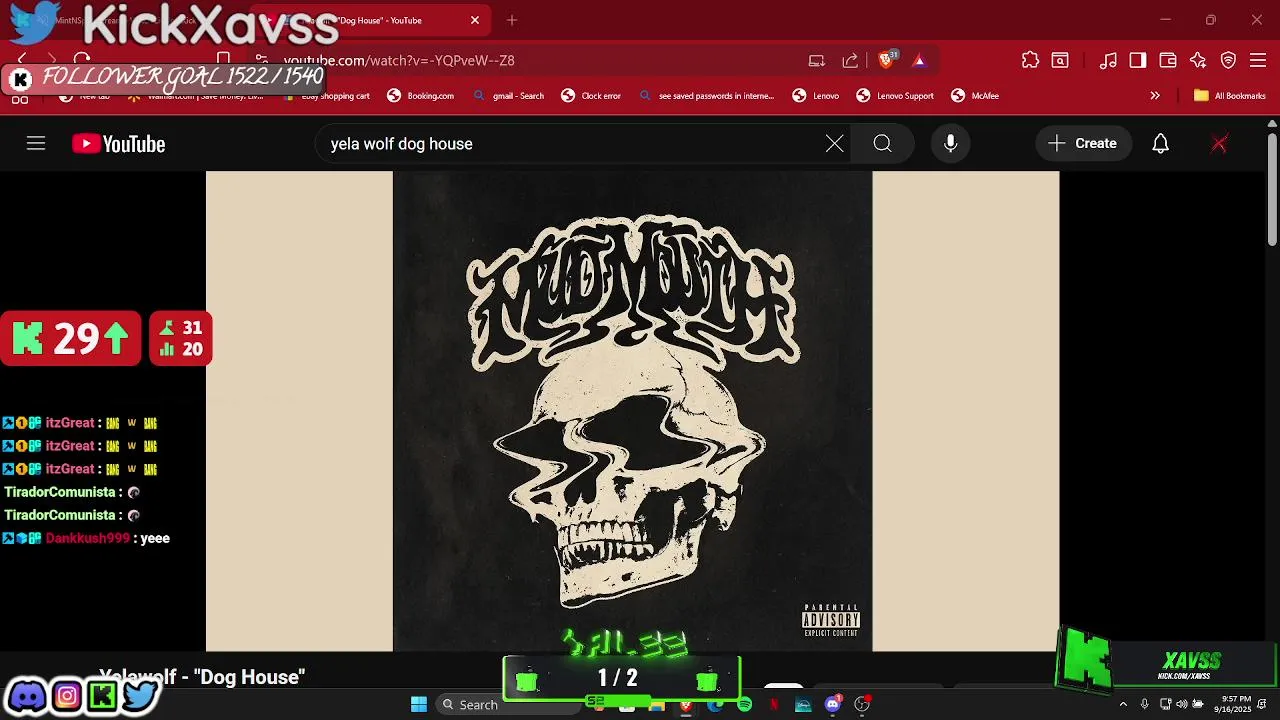Start voice search with the microphone
The height and width of the screenshot is (720, 1280).
pos(951,144)
